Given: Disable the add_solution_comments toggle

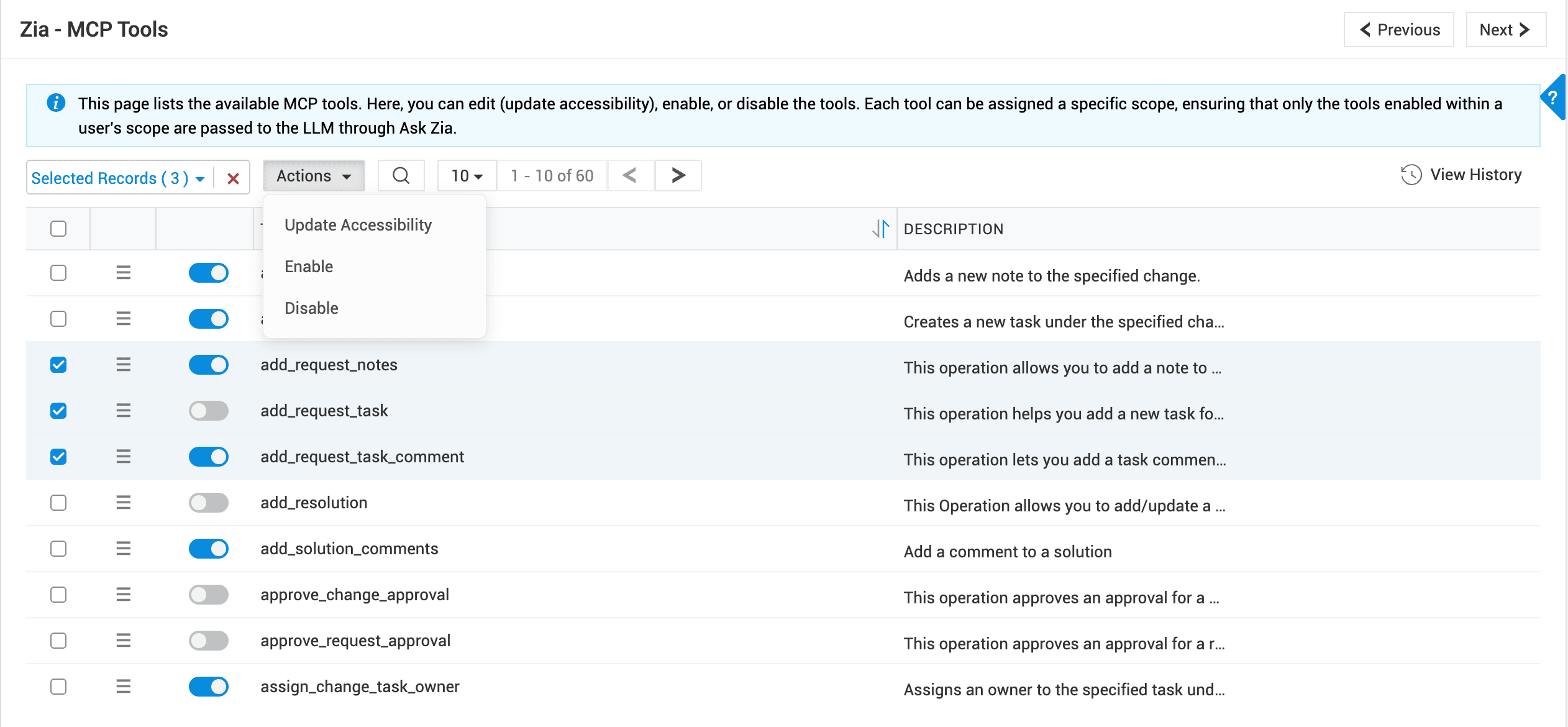Looking at the screenshot, I should point(209,549).
